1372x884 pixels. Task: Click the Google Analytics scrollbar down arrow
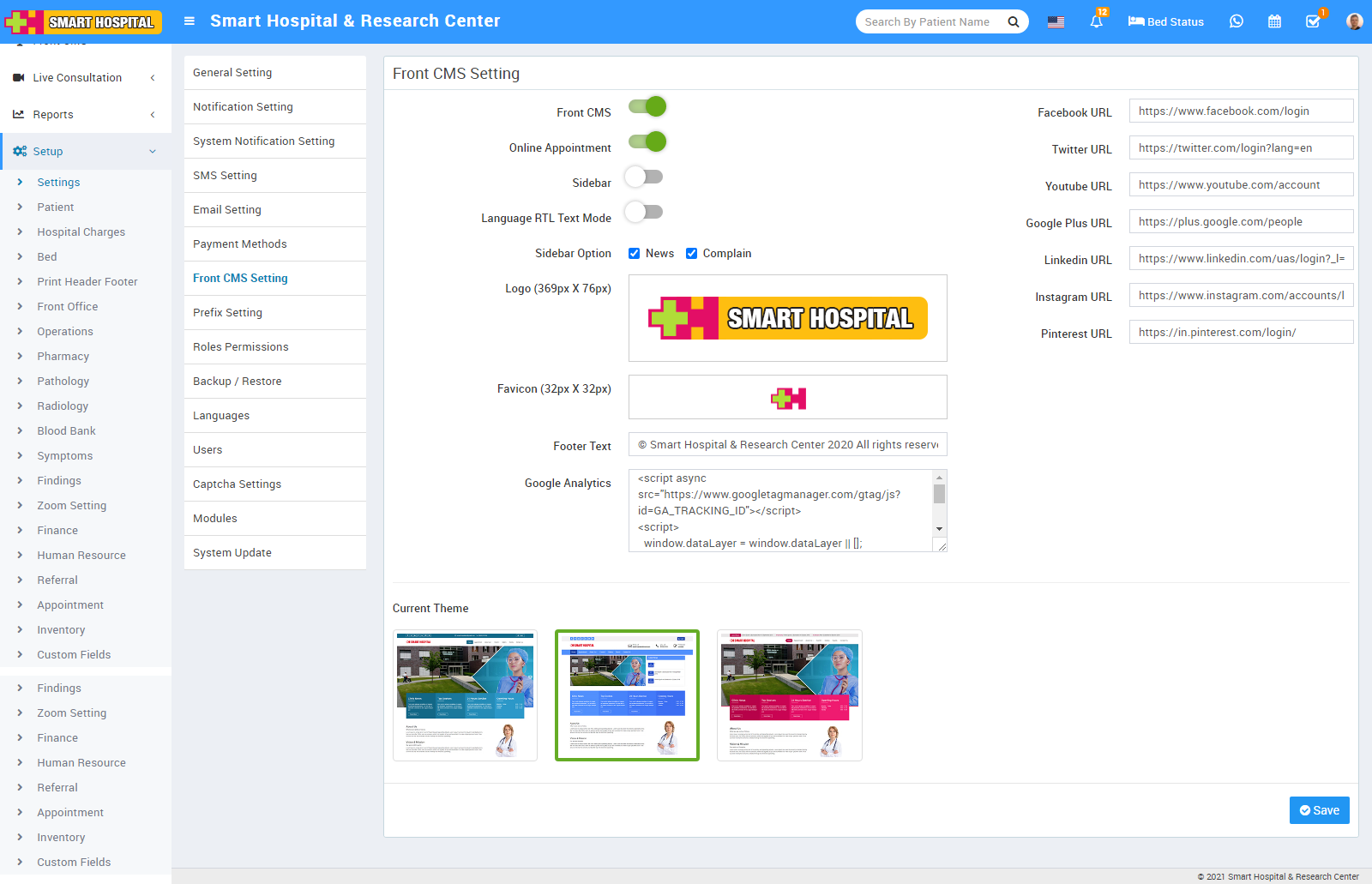(940, 529)
